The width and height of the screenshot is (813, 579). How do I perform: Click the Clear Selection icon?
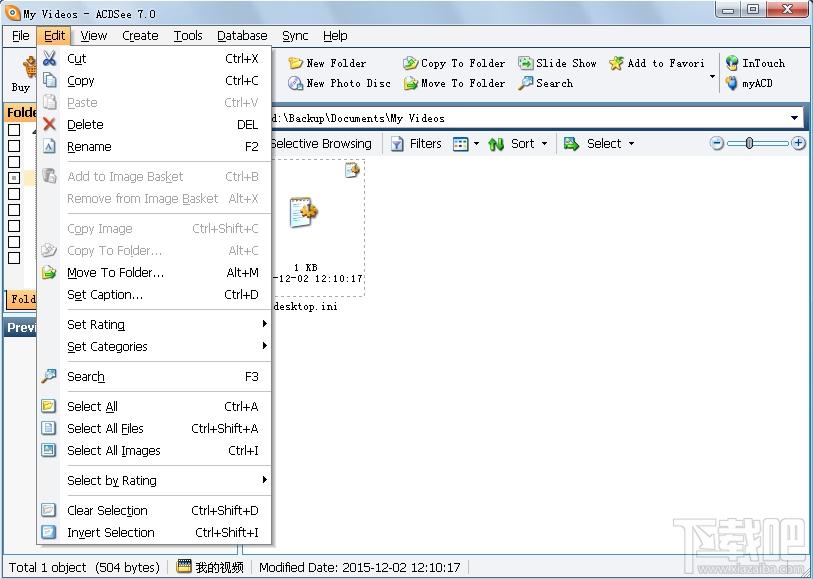[x=49, y=510]
